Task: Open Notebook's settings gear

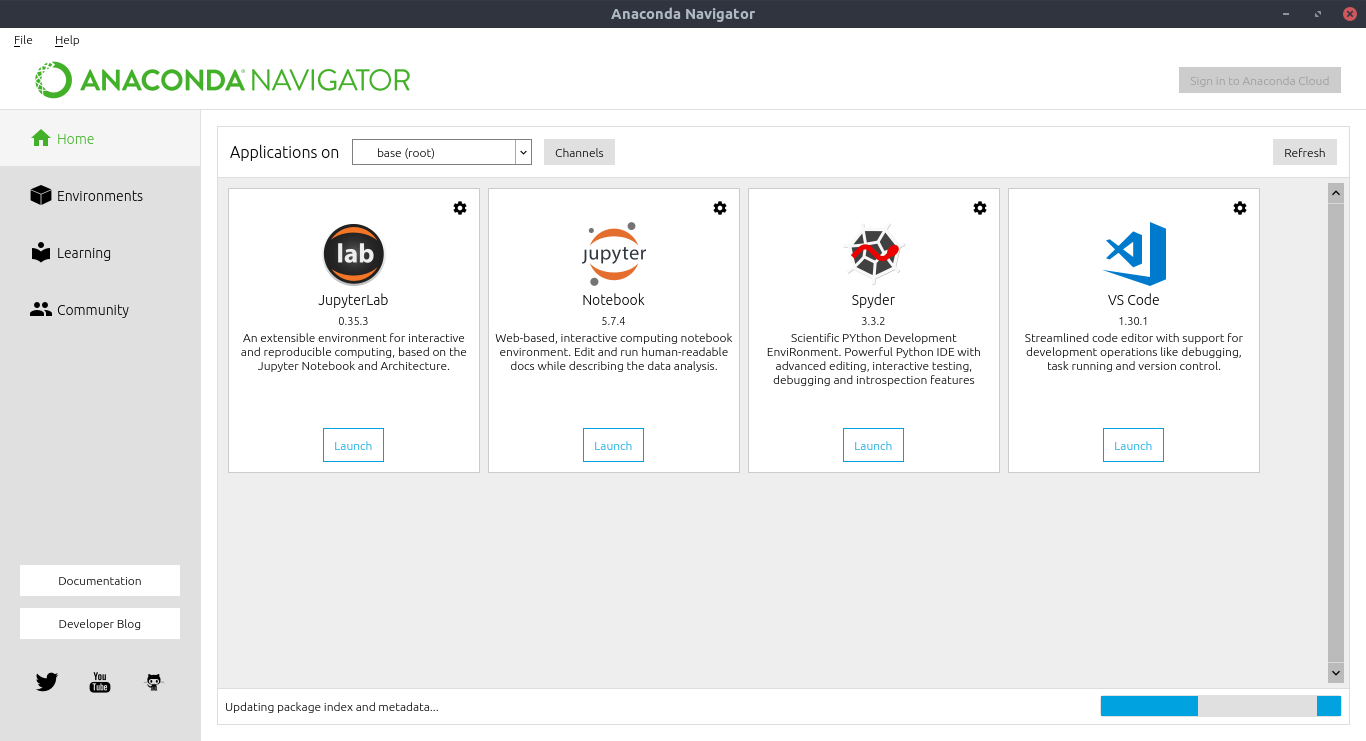Action: coord(720,208)
